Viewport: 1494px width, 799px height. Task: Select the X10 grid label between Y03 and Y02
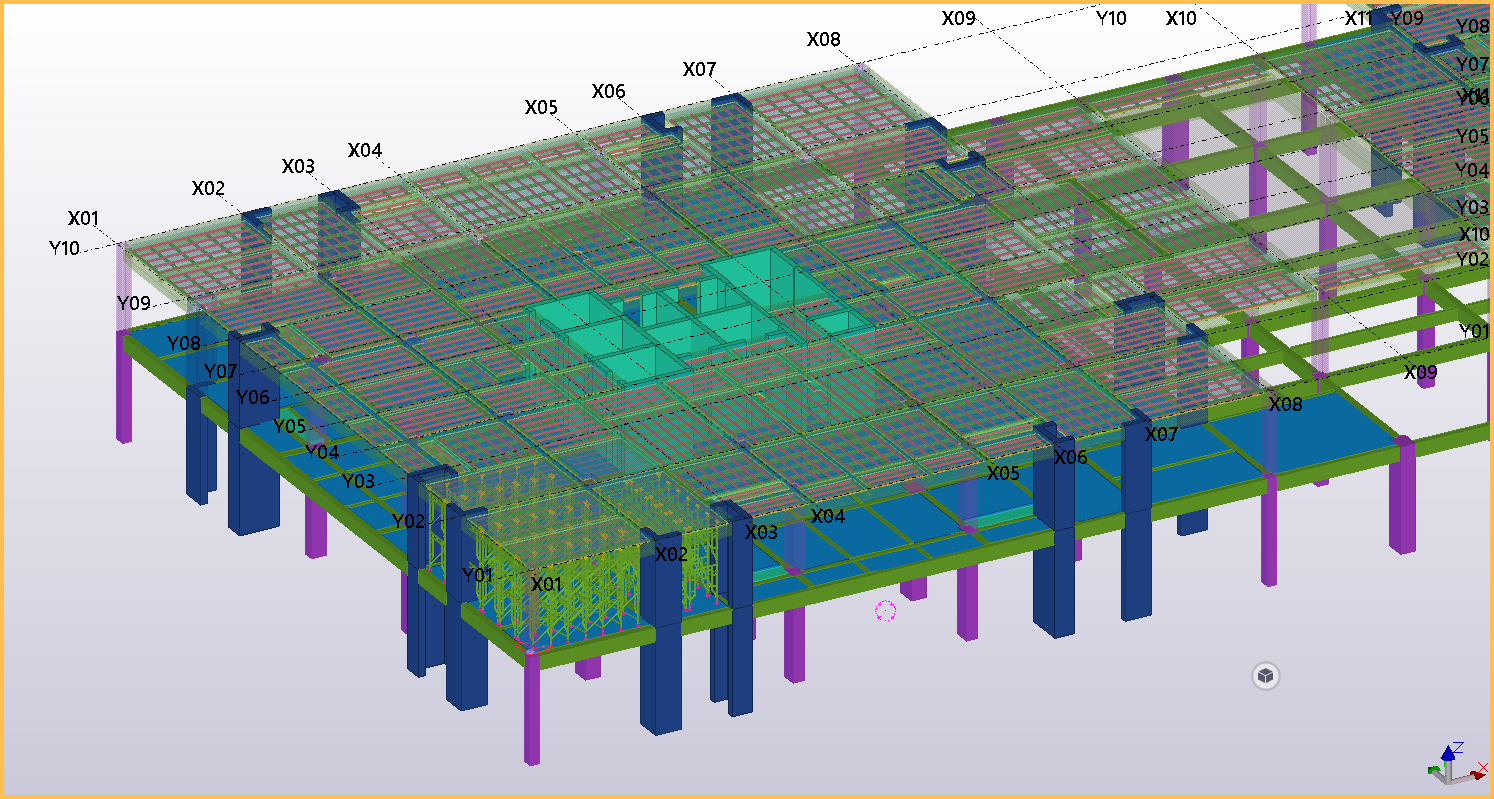pyautogui.click(x=1474, y=234)
